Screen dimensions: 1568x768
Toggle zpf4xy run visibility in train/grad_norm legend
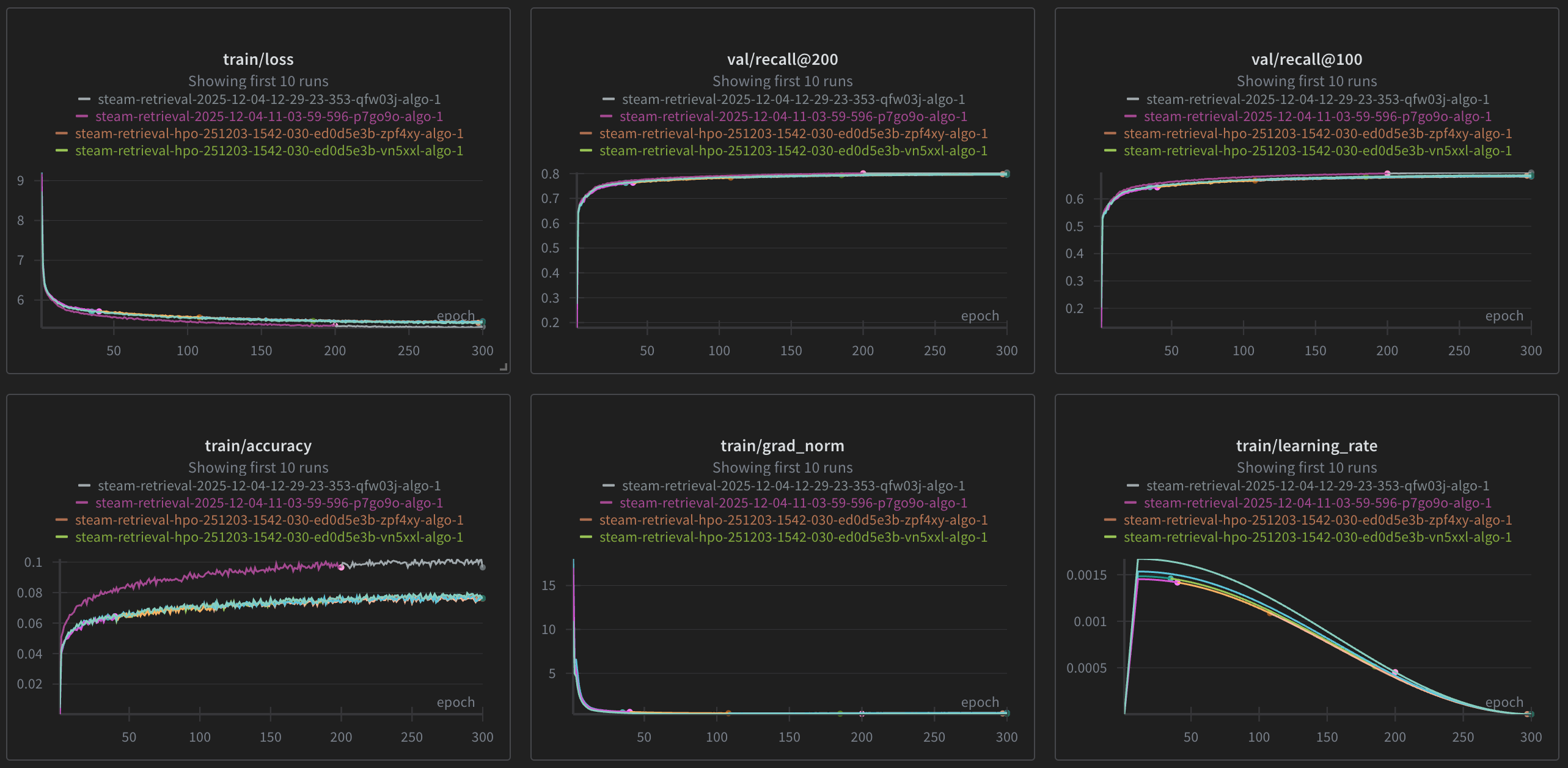pos(794,520)
